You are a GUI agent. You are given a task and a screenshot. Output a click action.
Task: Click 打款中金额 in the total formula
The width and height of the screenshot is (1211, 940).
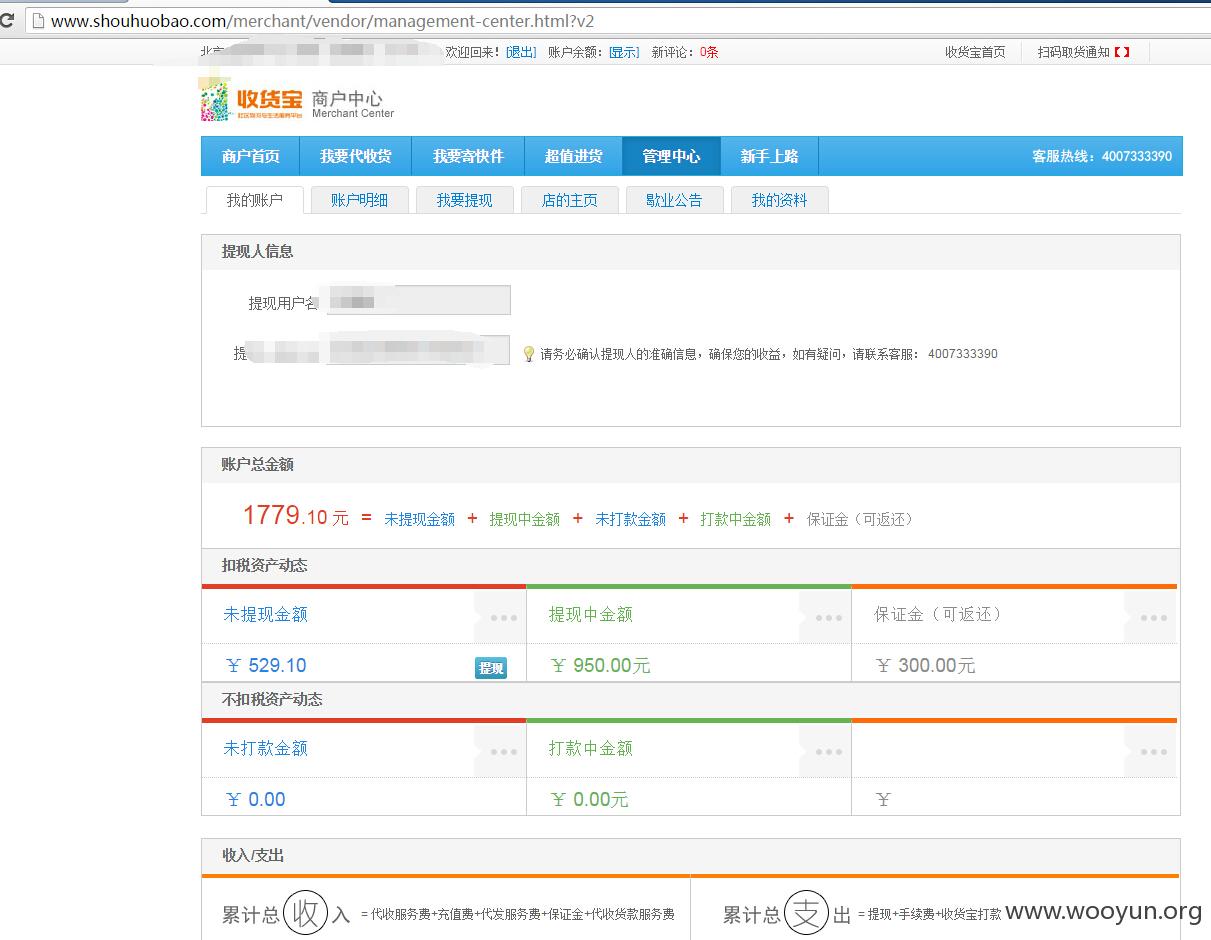pos(735,519)
